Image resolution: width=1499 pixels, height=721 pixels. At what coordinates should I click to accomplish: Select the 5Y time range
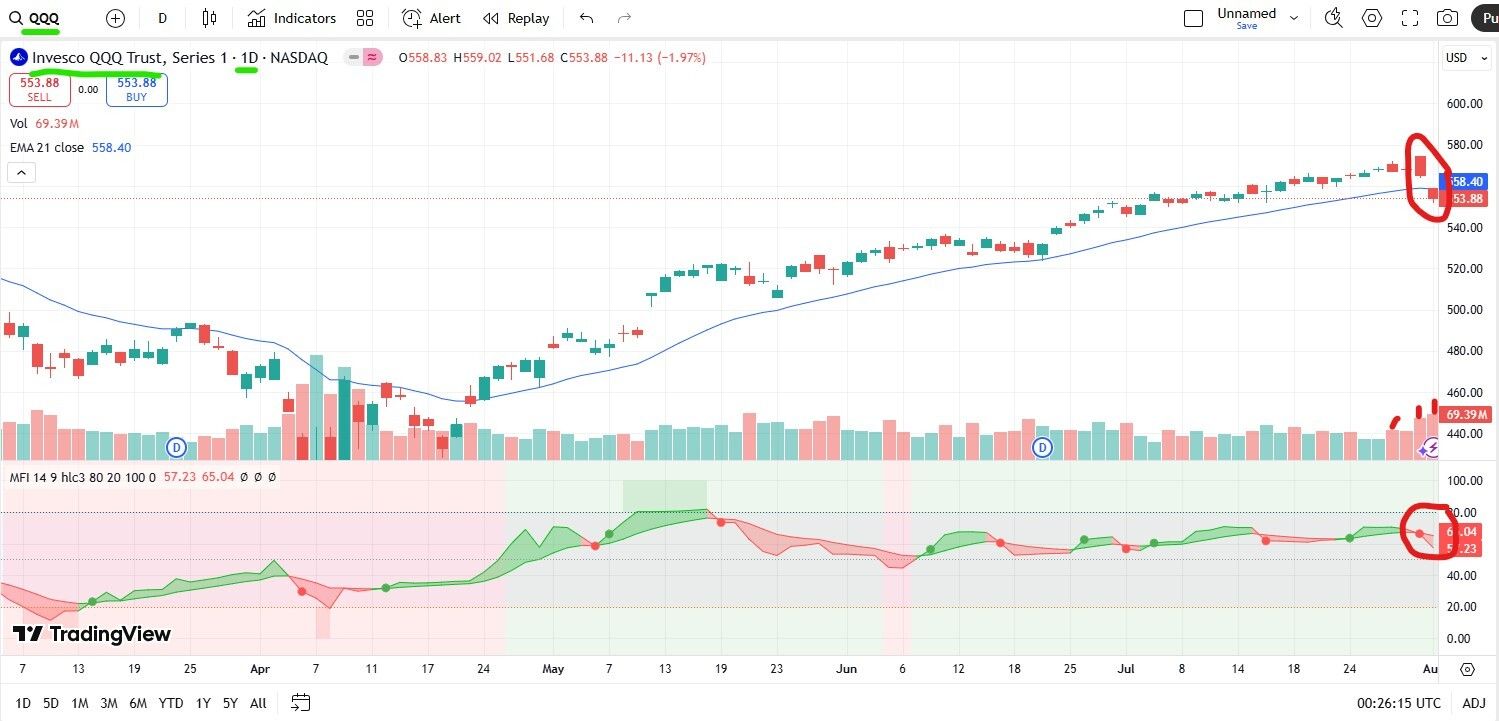pyautogui.click(x=230, y=703)
